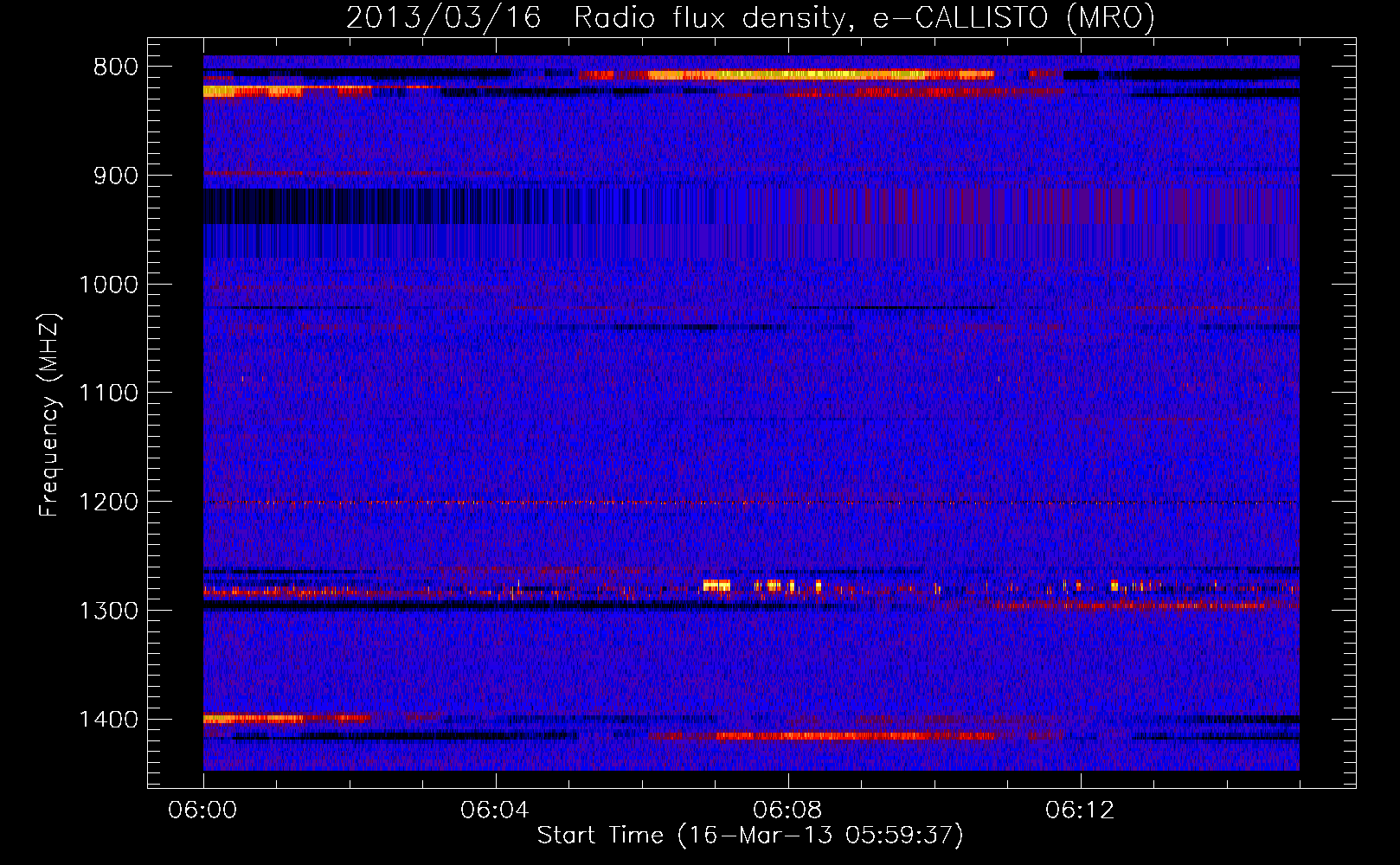
Task: Click the 06:04 time axis label
Action: pos(495,811)
